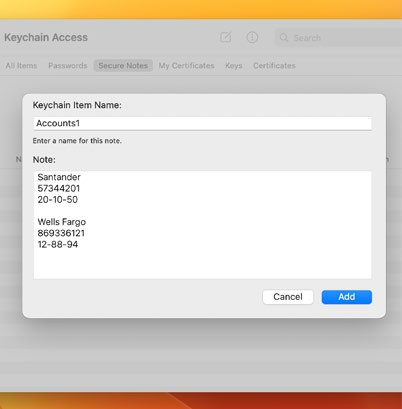Image resolution: width=402 pixels, height=409 pixels.
Task: Switch to the All Items tab
Action: [21, 66]
